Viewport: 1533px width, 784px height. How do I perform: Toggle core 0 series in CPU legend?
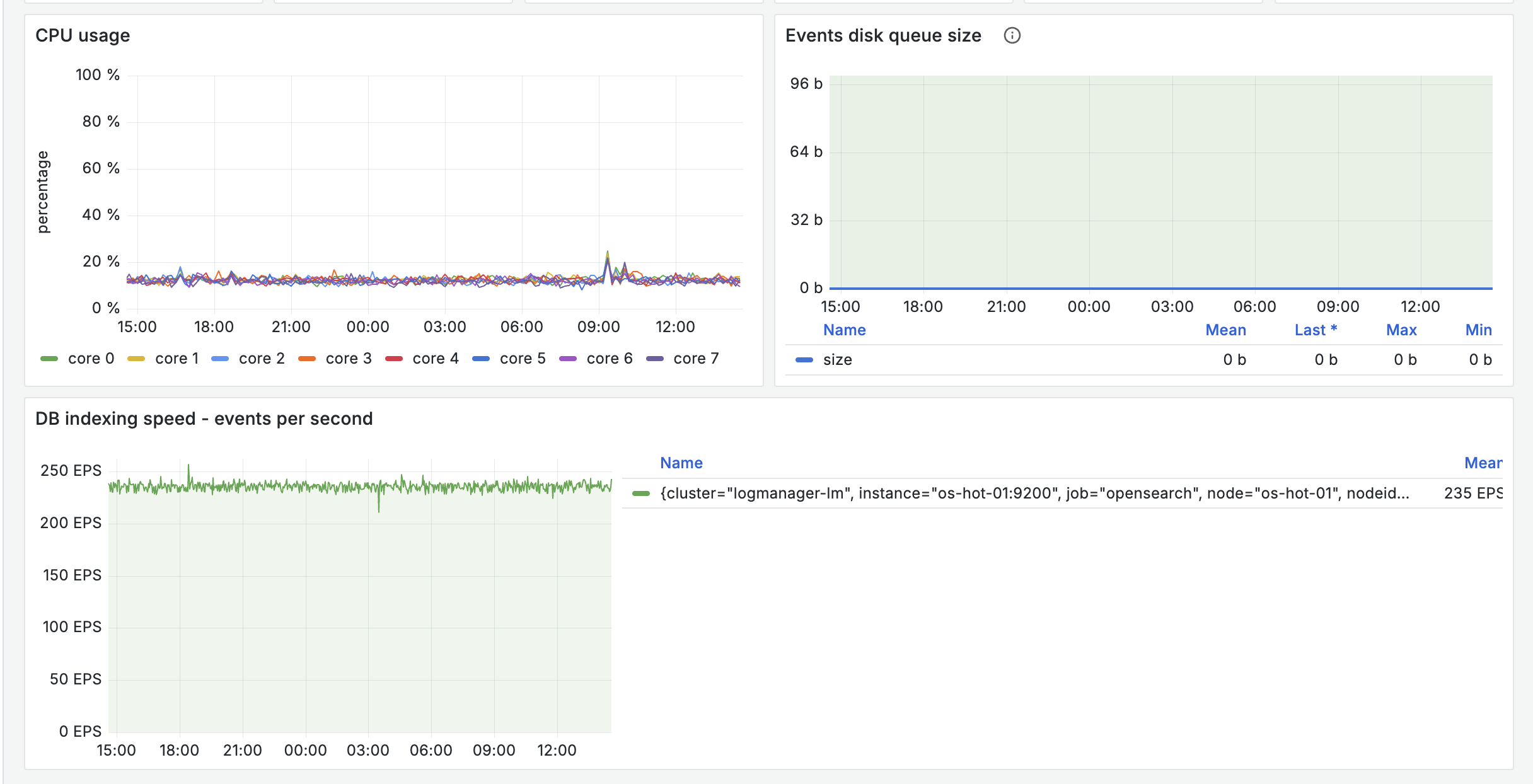point(91,359)
